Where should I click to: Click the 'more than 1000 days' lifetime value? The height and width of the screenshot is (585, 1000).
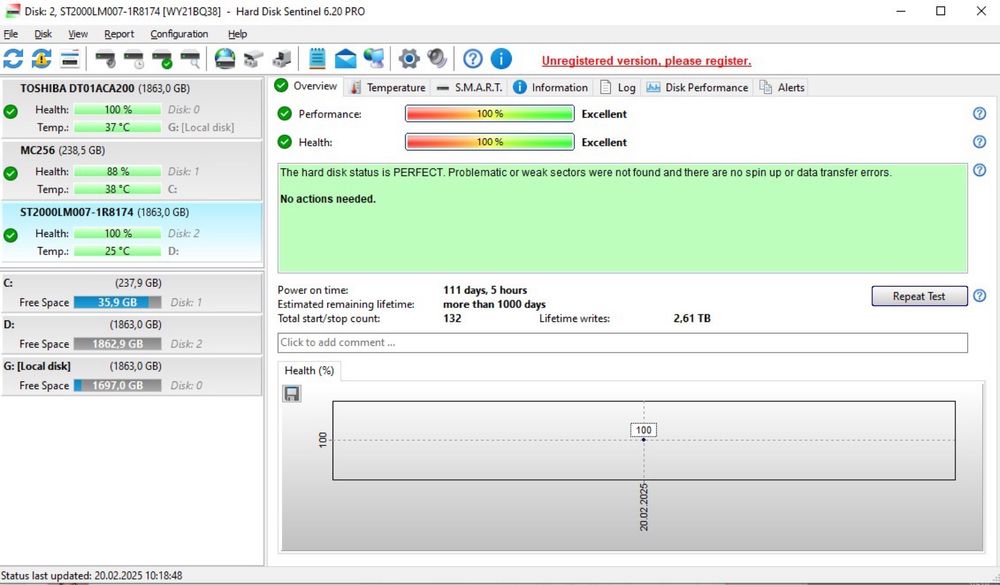pyautogui.click(x=494, y=304)
